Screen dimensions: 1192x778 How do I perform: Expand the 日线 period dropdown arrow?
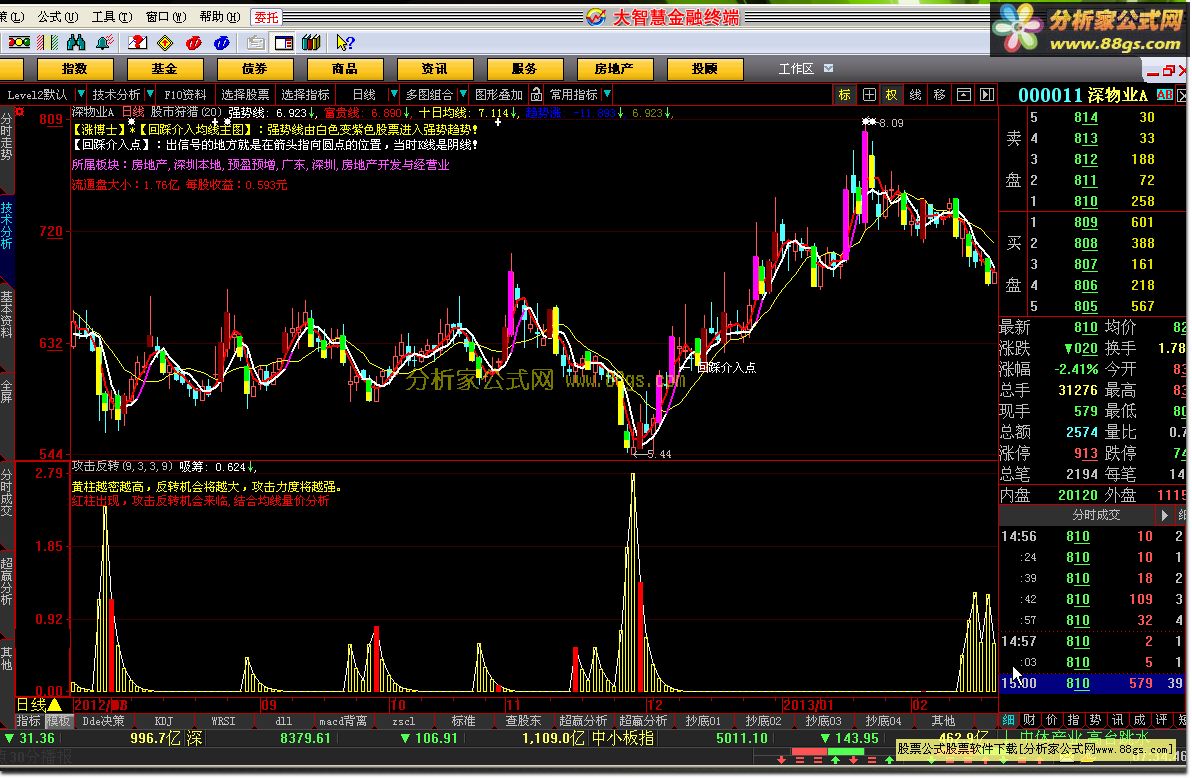click(393, 94)
